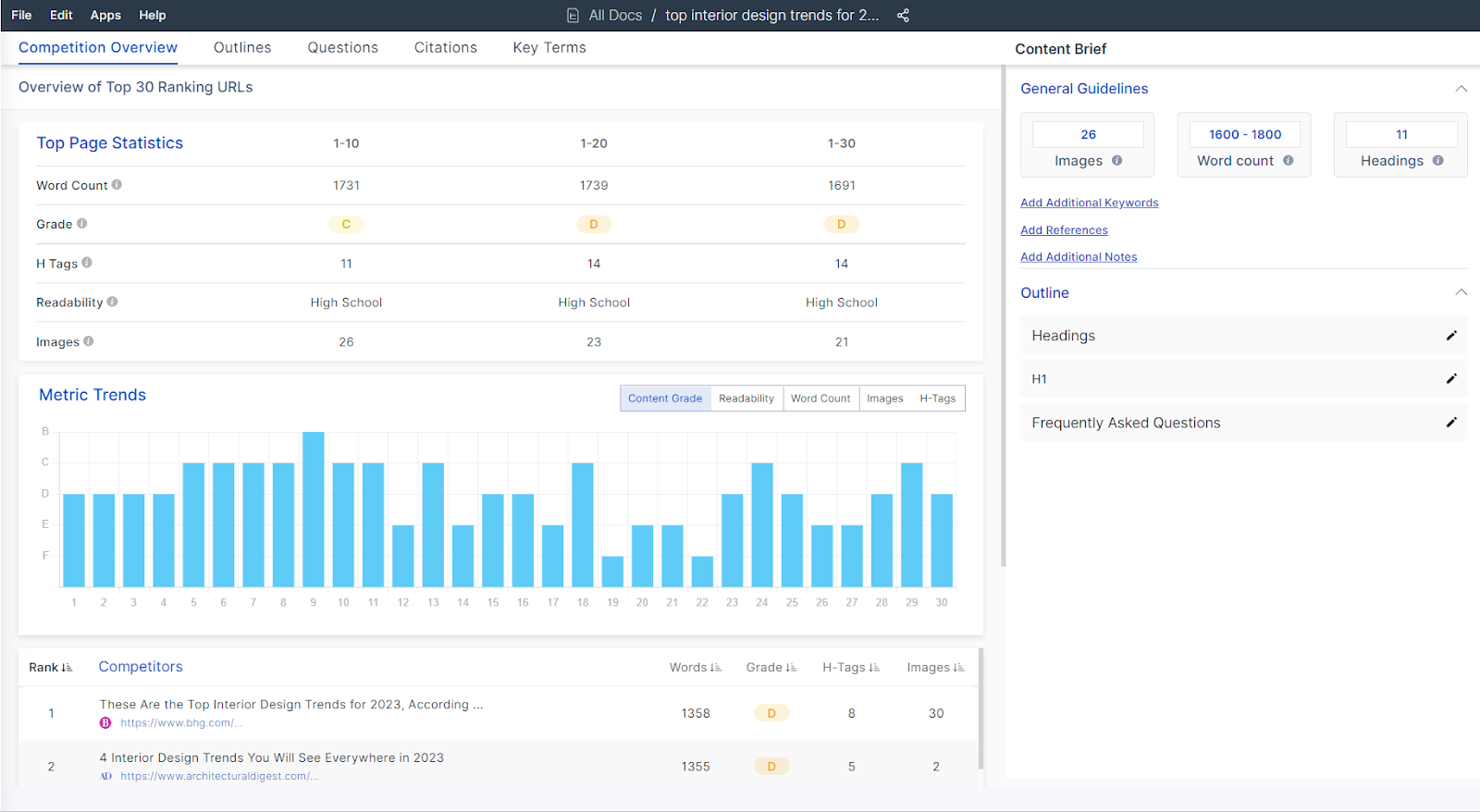
Task: Click info icon beside Readability label
Action: pyautogui.click(x=112, y=301)
